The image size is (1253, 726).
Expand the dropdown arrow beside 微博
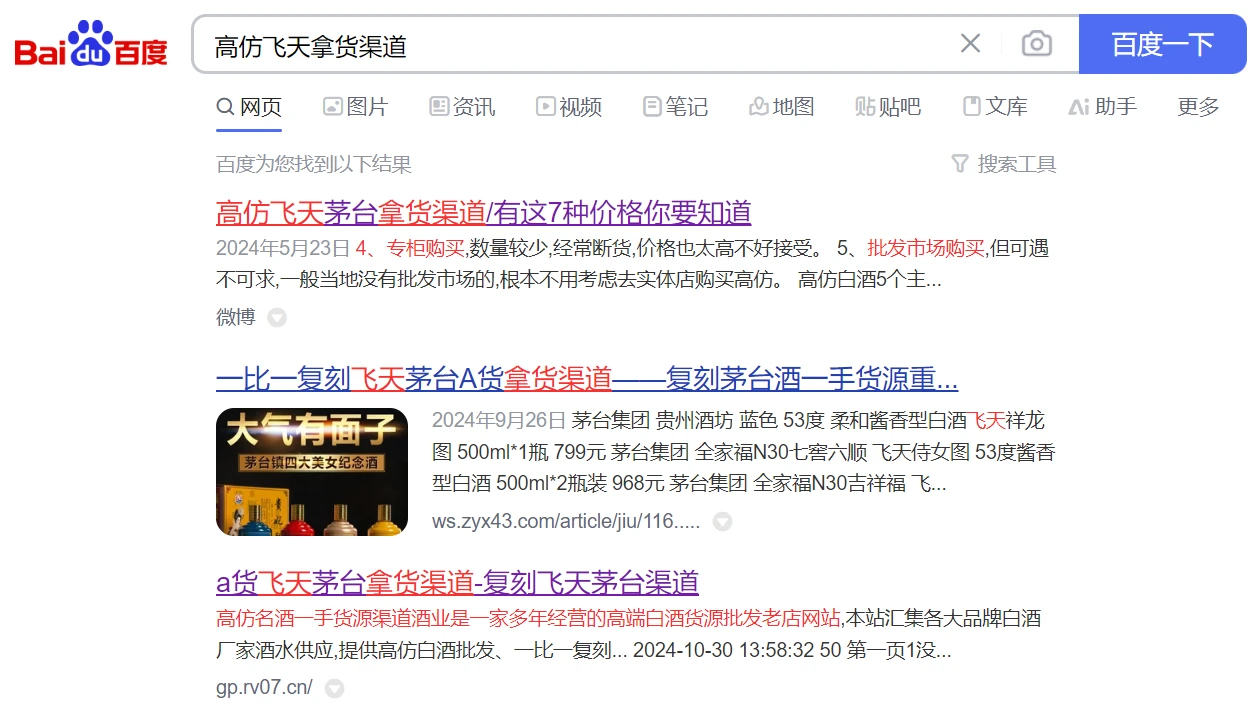[277, 318]
